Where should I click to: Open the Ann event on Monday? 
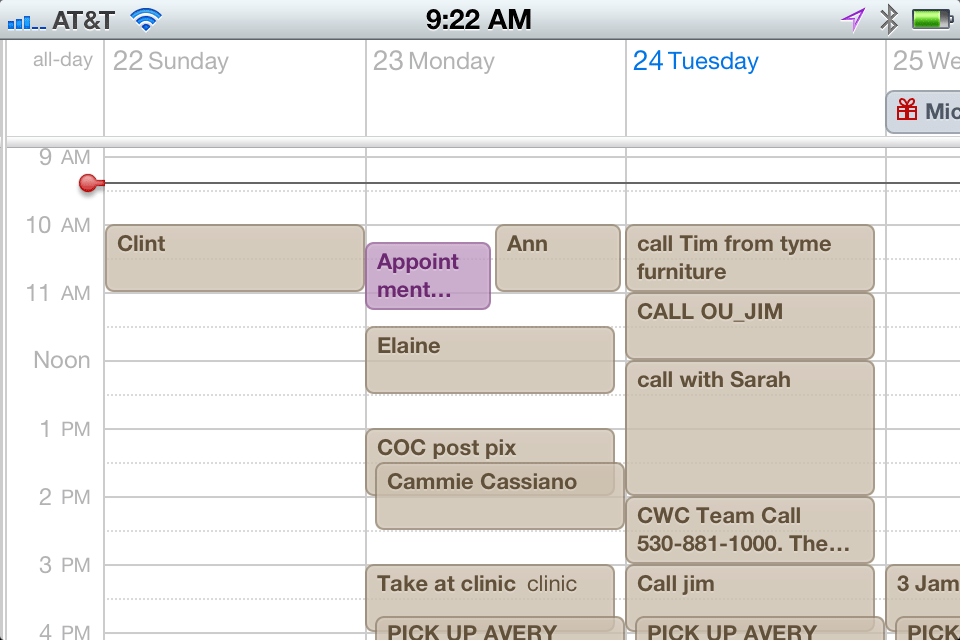[x=558, y=258]
